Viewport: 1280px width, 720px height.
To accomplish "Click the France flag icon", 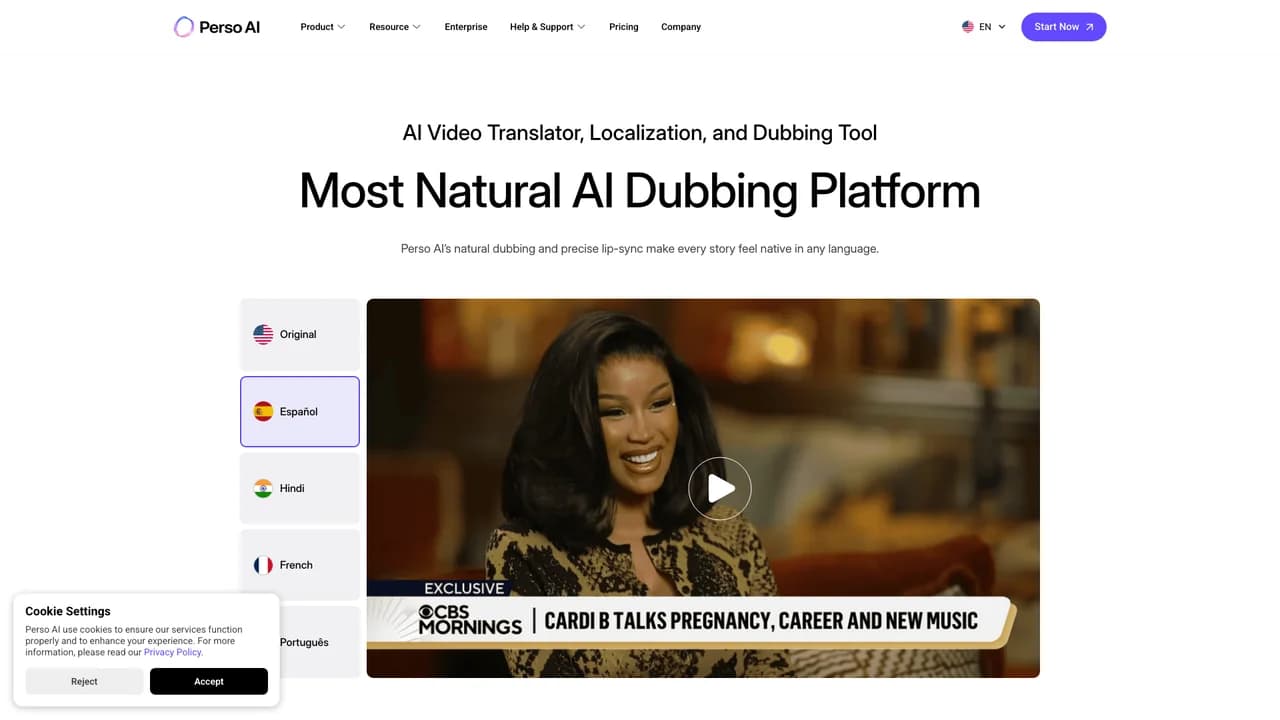I will (x=263, y=565).
